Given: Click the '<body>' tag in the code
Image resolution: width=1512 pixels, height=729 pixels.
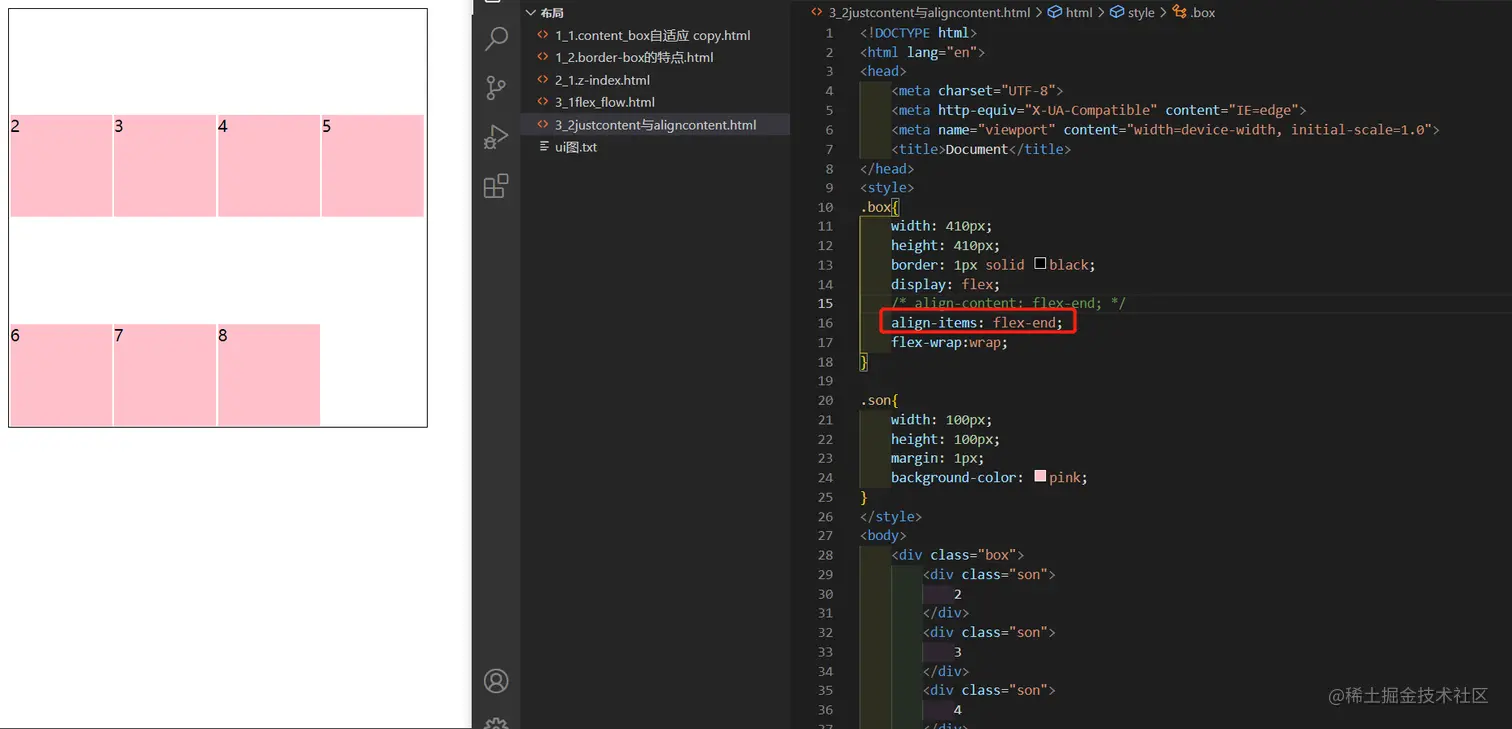Looking at the screenshot, I should tap(883, 535).
